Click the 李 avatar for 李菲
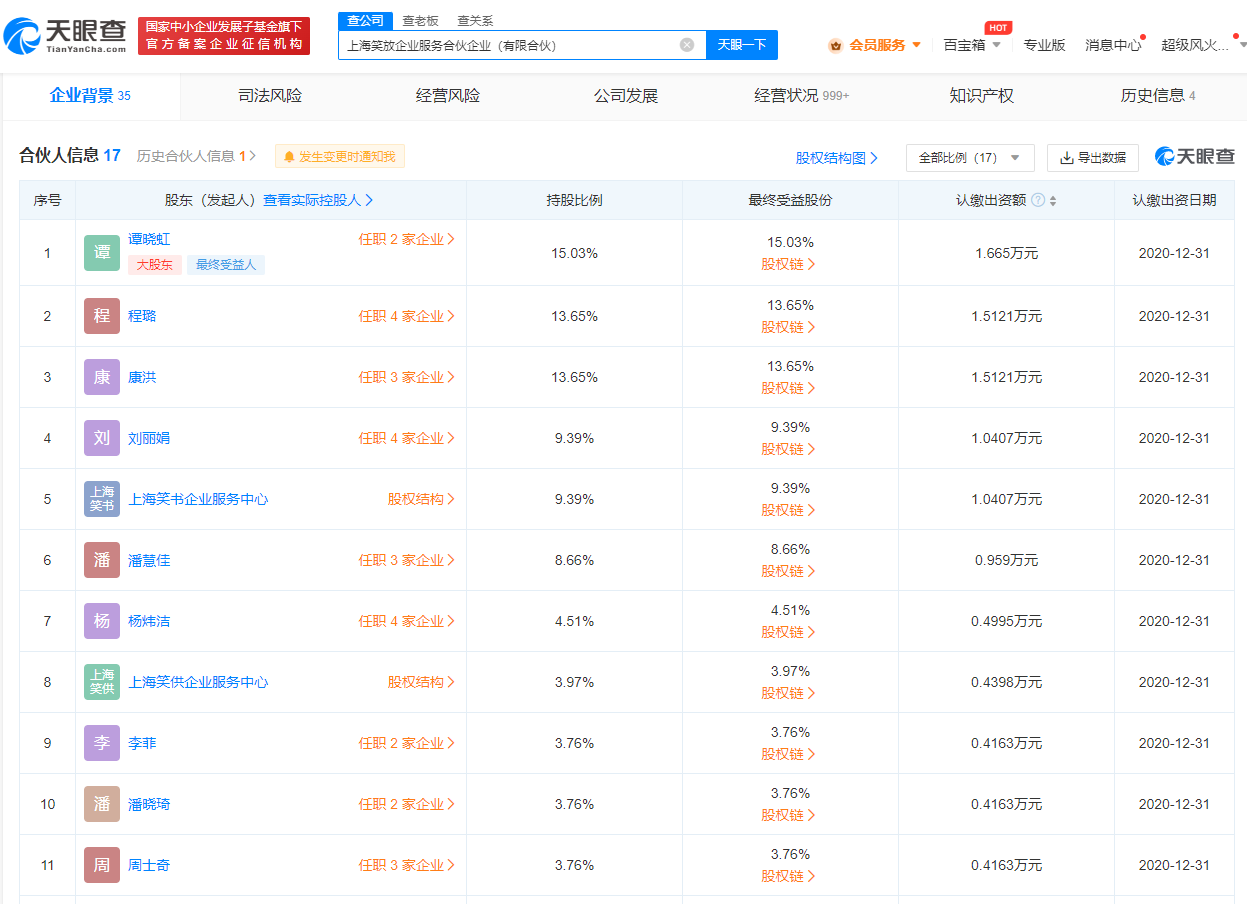Viewport: 1247px width, 904px height. coord(102,743)
